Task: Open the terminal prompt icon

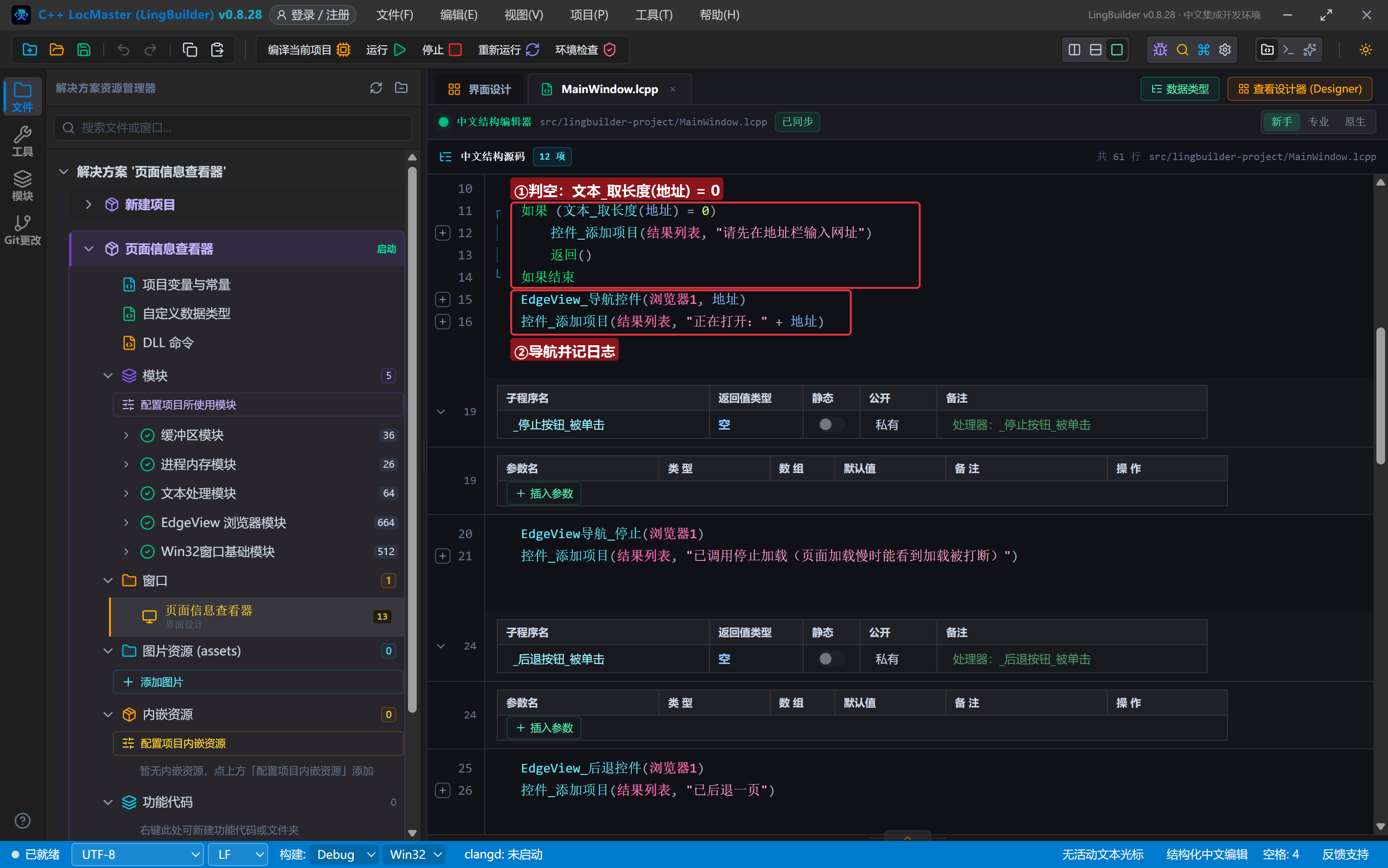Action: [1289, 50]
